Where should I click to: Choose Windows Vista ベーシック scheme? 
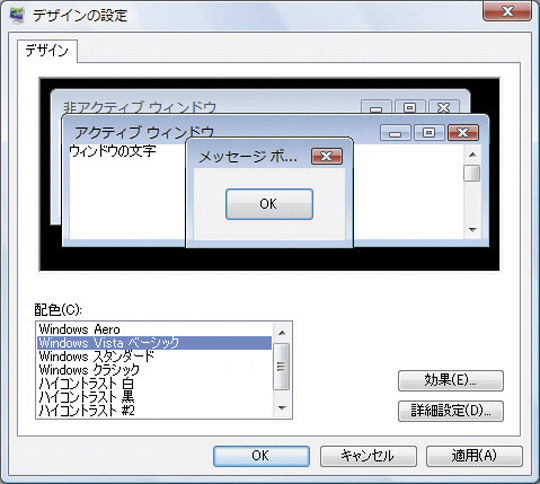pos(154,343)
